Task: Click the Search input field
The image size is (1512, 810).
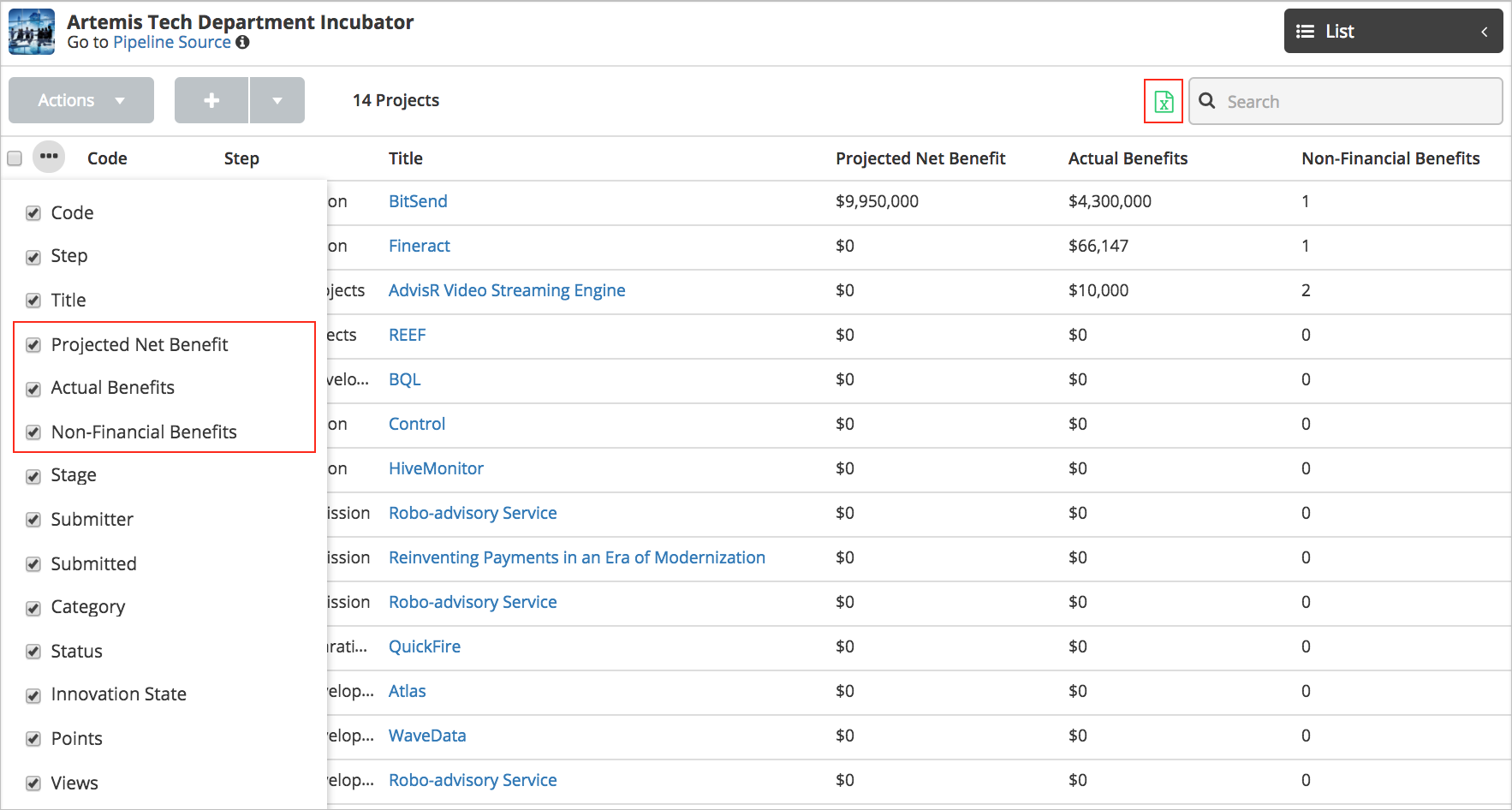Action: (x=1346, y=101)
